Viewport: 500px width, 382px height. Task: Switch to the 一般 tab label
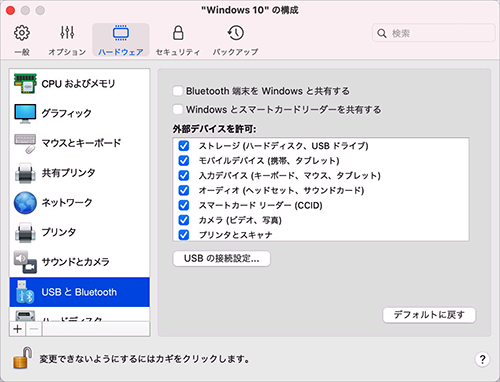(22, 52)
